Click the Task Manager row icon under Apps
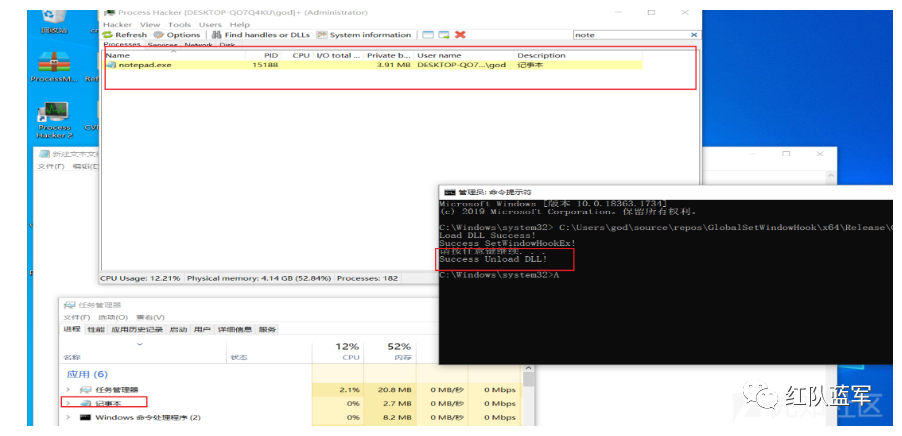 (x=86, y=389)
